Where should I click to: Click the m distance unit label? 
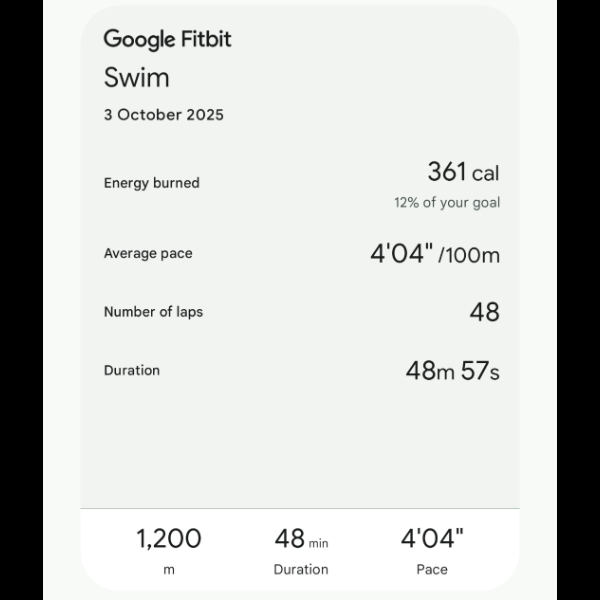pyautogui.click(x=168, y=570)
